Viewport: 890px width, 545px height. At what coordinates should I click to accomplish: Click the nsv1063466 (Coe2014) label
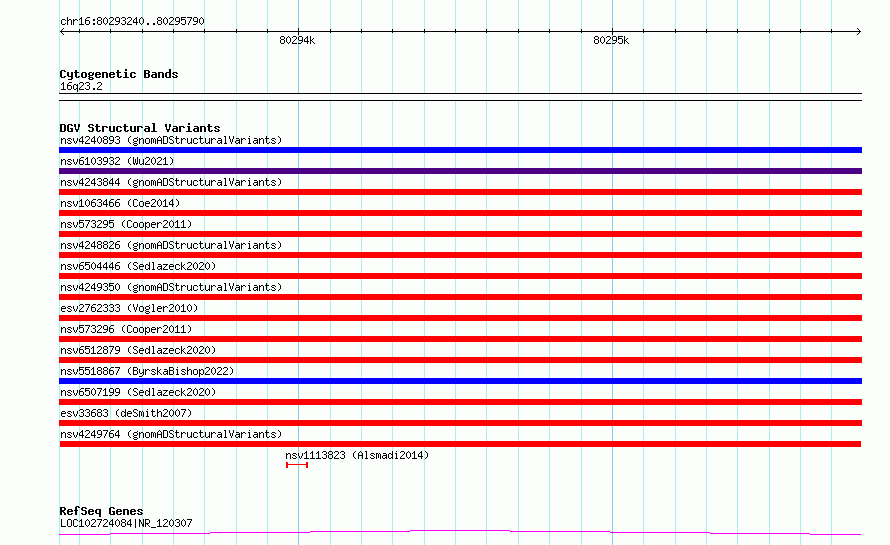(x=120, y=203)
